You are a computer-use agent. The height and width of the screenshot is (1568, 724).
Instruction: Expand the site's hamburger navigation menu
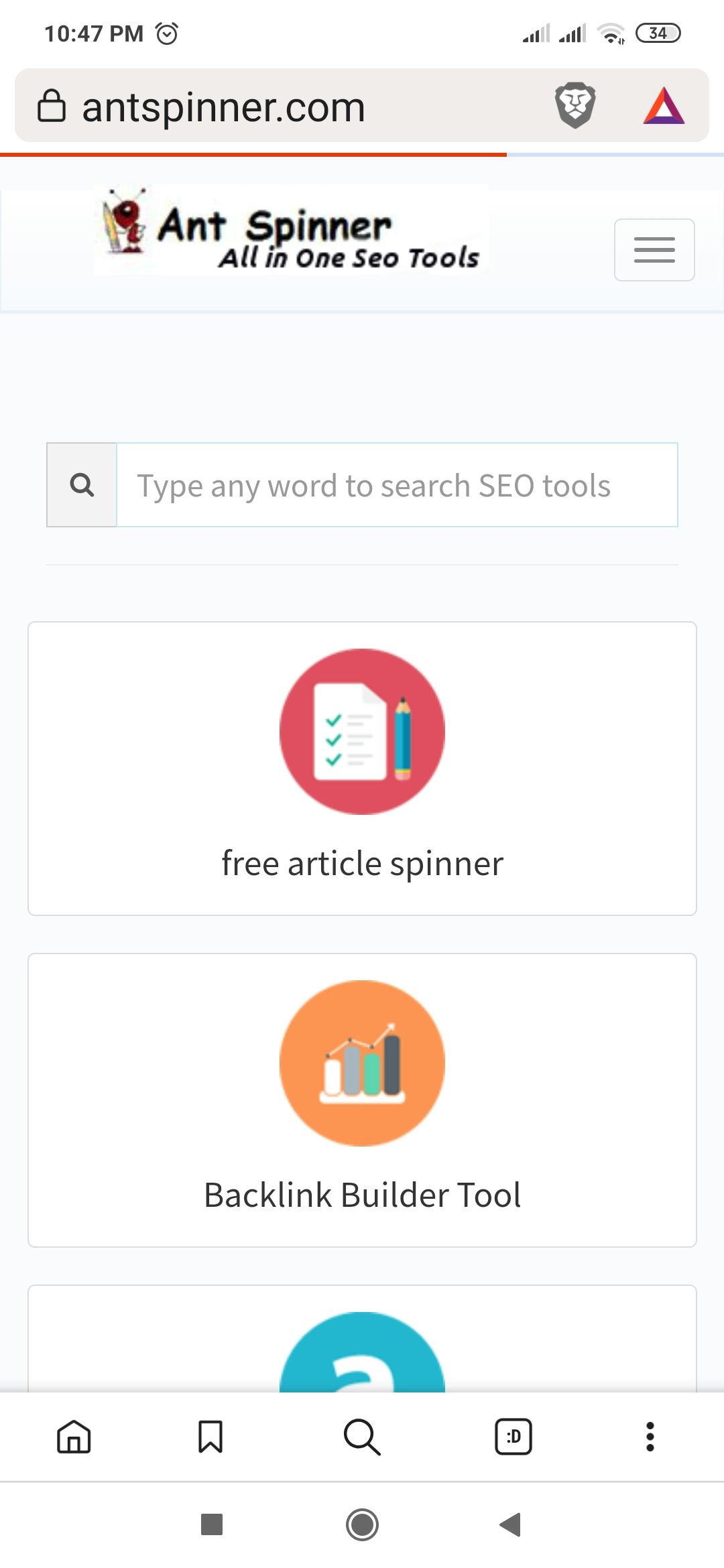pyautogui.click(x=654, y=249)
